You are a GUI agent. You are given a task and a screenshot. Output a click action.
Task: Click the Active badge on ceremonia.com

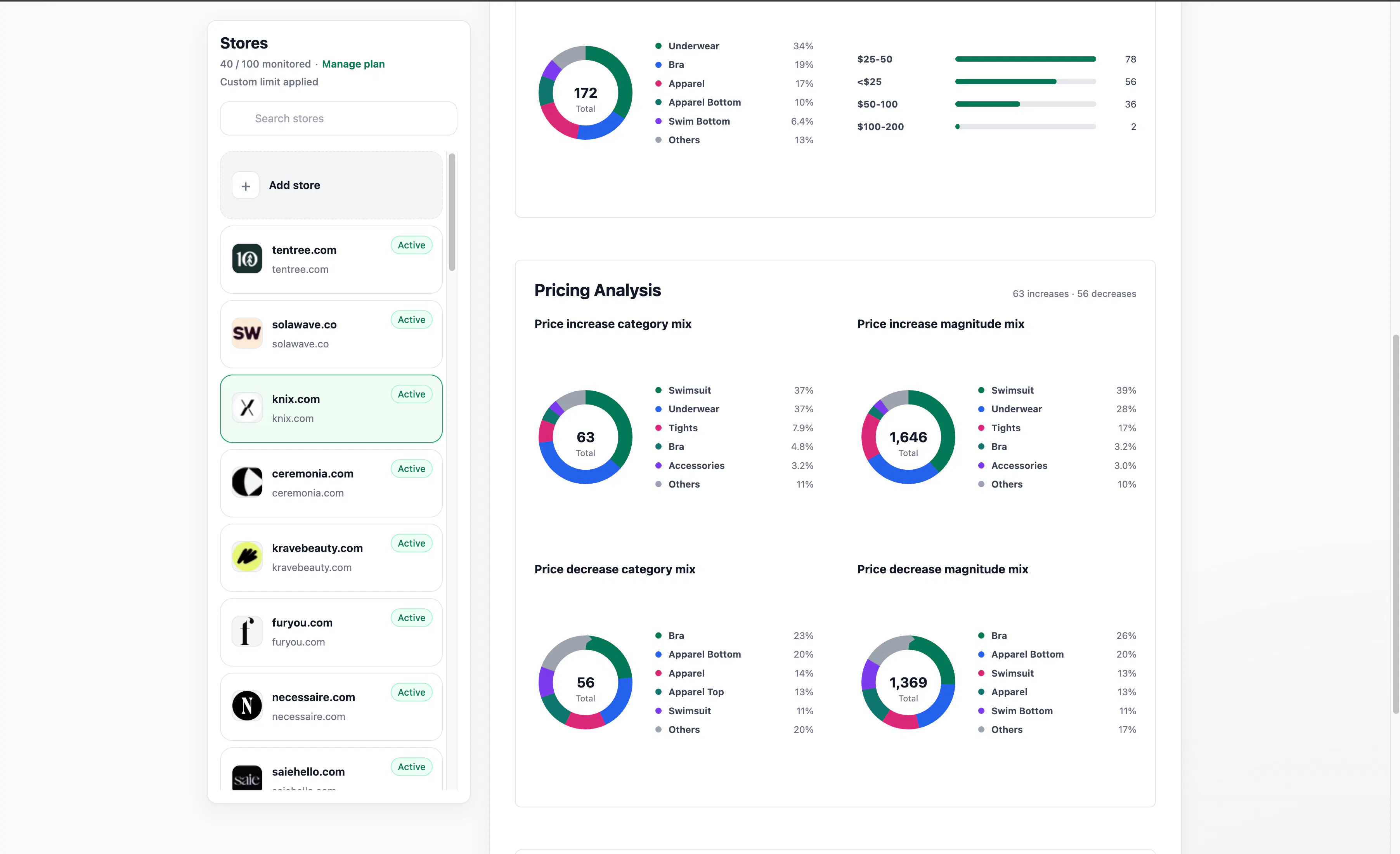pyautogui.click(x=411, y=469)
